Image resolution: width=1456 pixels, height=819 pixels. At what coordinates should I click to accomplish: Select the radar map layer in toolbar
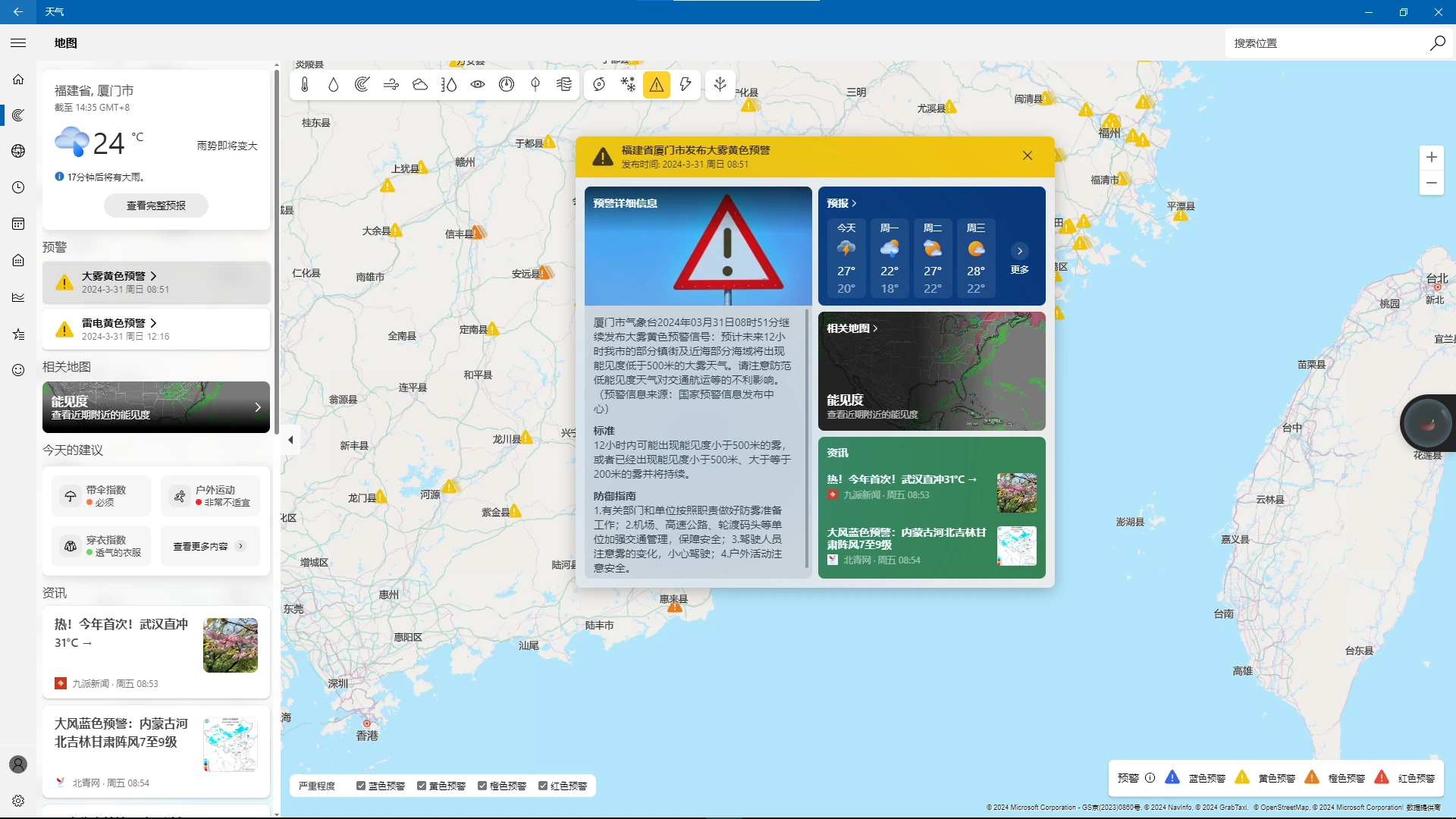point(362,84)
